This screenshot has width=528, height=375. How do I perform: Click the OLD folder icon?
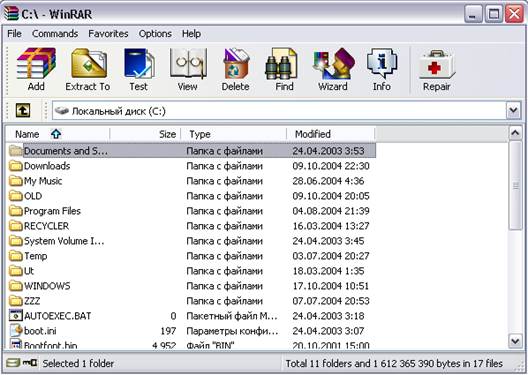(15, 196)
